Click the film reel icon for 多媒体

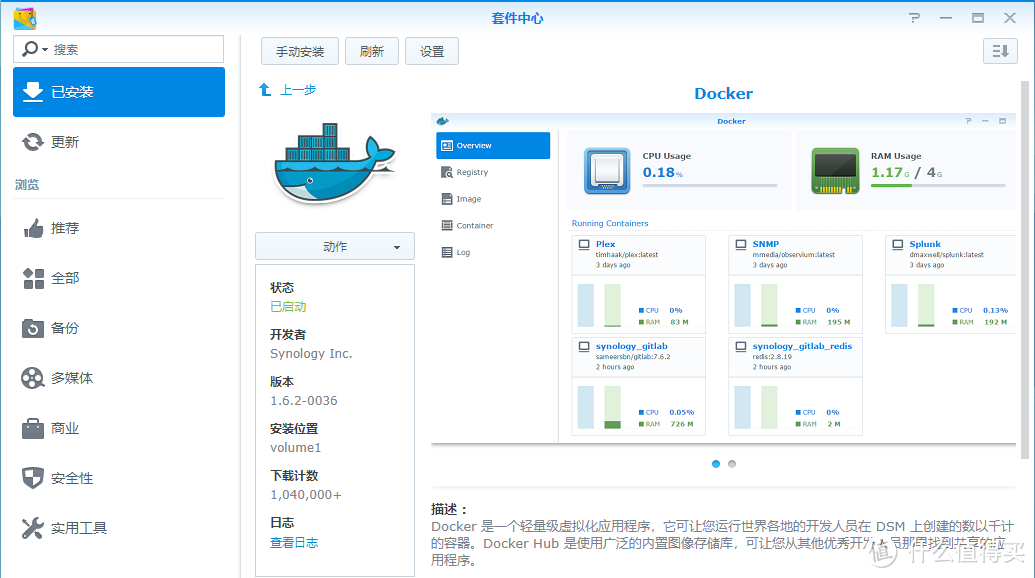tap(32, 378)
